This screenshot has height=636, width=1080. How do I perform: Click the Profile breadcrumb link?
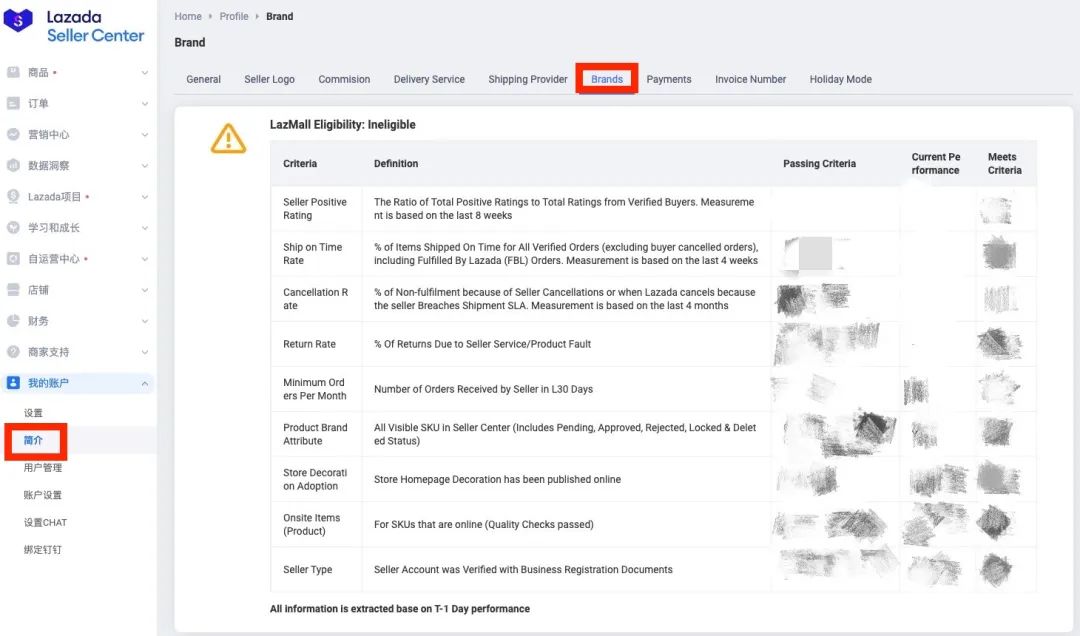tap(234, 17)
